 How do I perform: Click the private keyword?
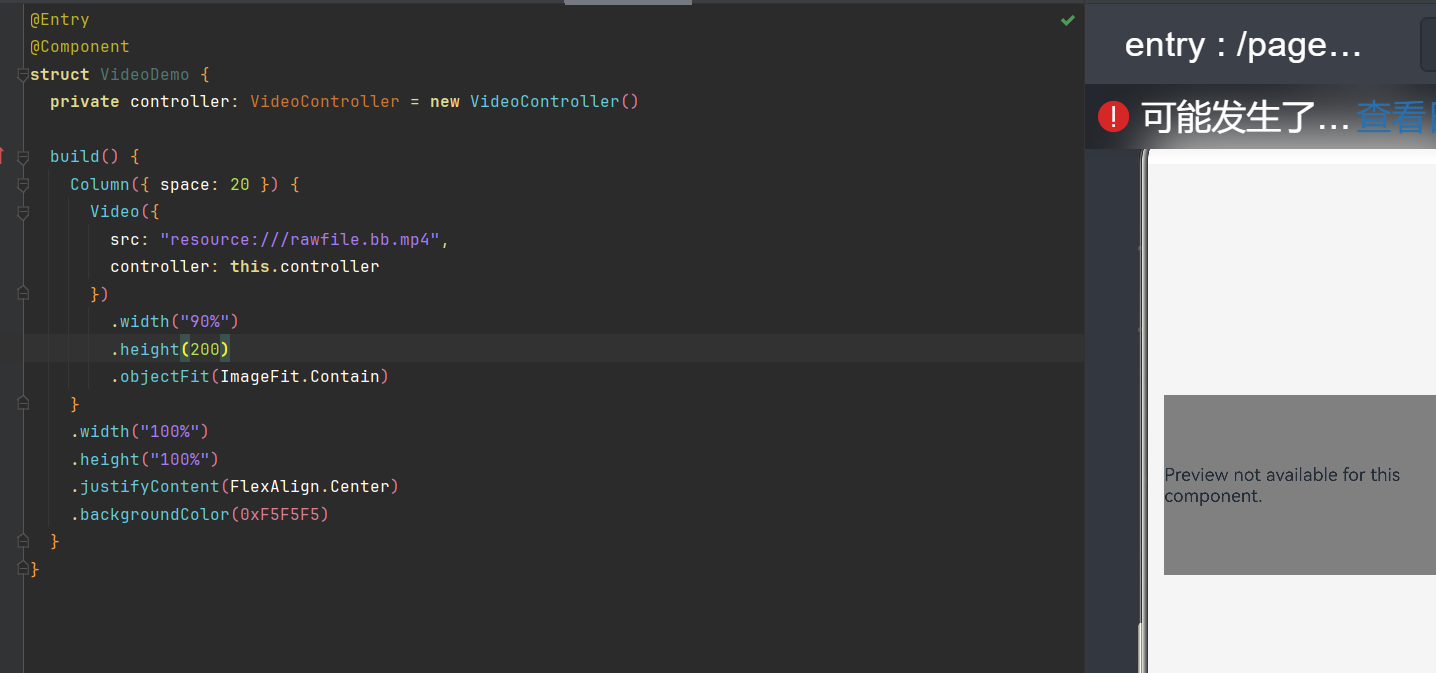(85, 102)
